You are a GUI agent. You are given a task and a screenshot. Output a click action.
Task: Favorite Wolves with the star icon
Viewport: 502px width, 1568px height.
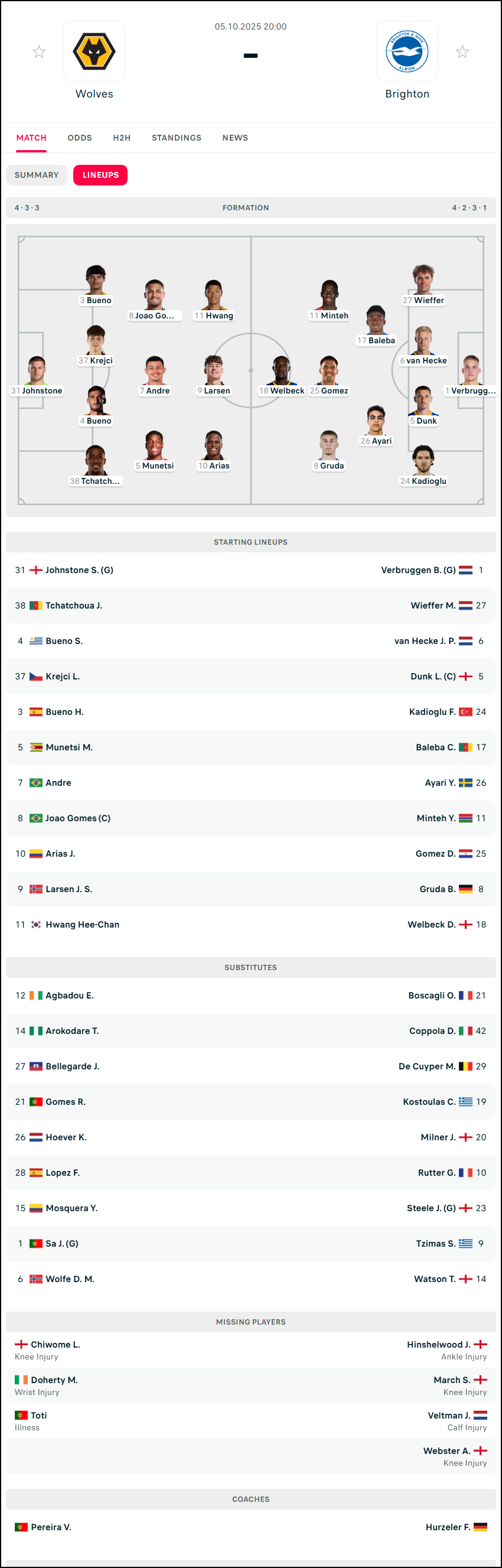[x=39, y=52]
